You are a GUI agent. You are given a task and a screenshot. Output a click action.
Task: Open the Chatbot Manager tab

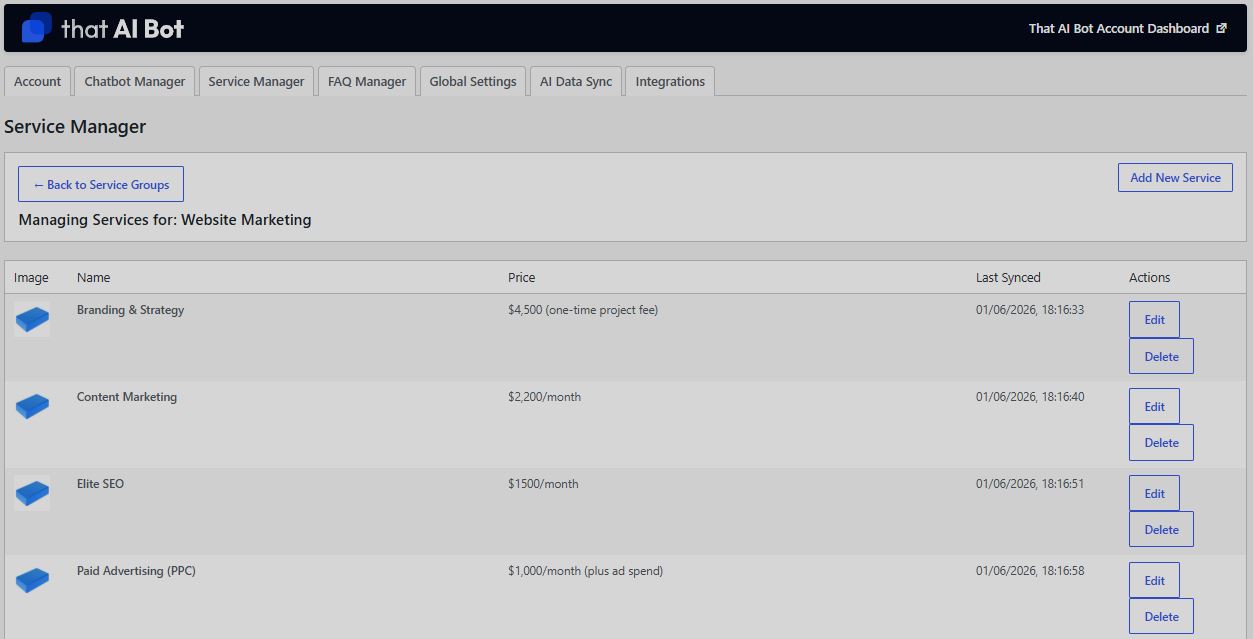click(135, 81)
